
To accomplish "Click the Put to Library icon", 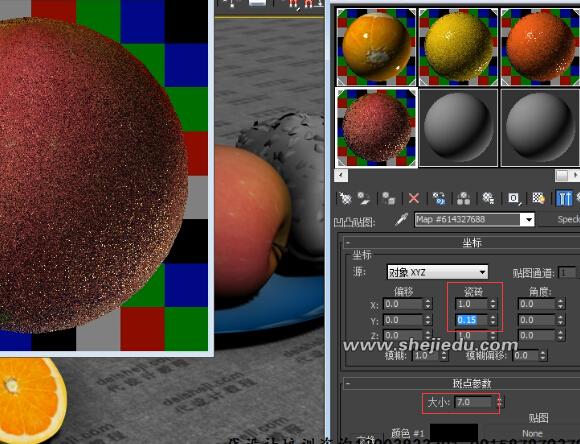I will [x=488, y=199].
